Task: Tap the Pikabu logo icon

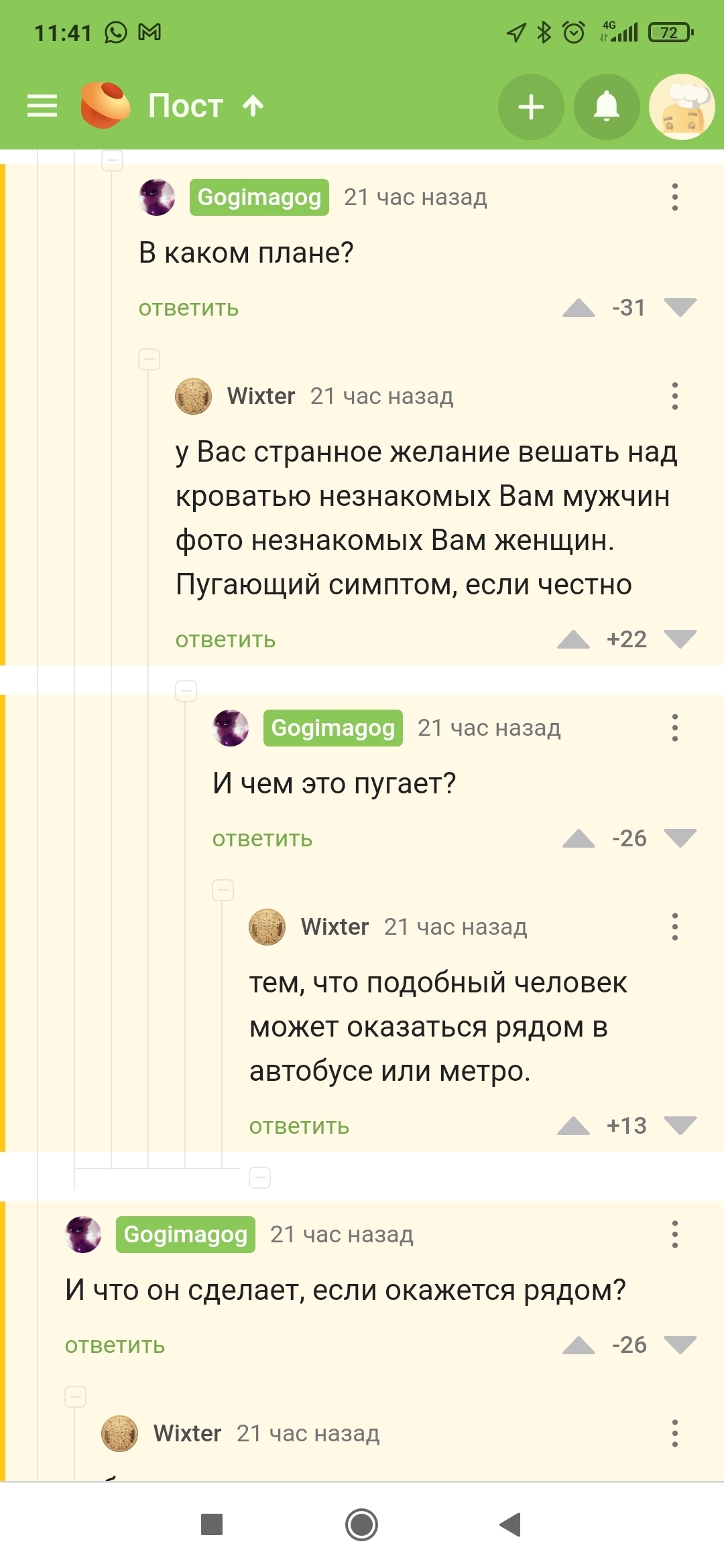Action: [105, 105]
